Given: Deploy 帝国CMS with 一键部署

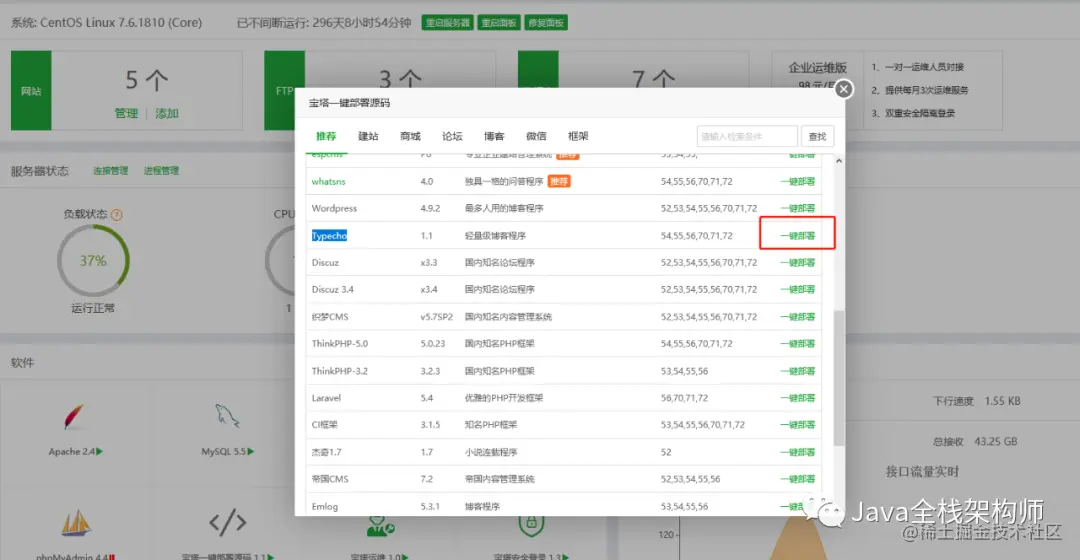Looking at the screenshot, I should click(798, 479).
